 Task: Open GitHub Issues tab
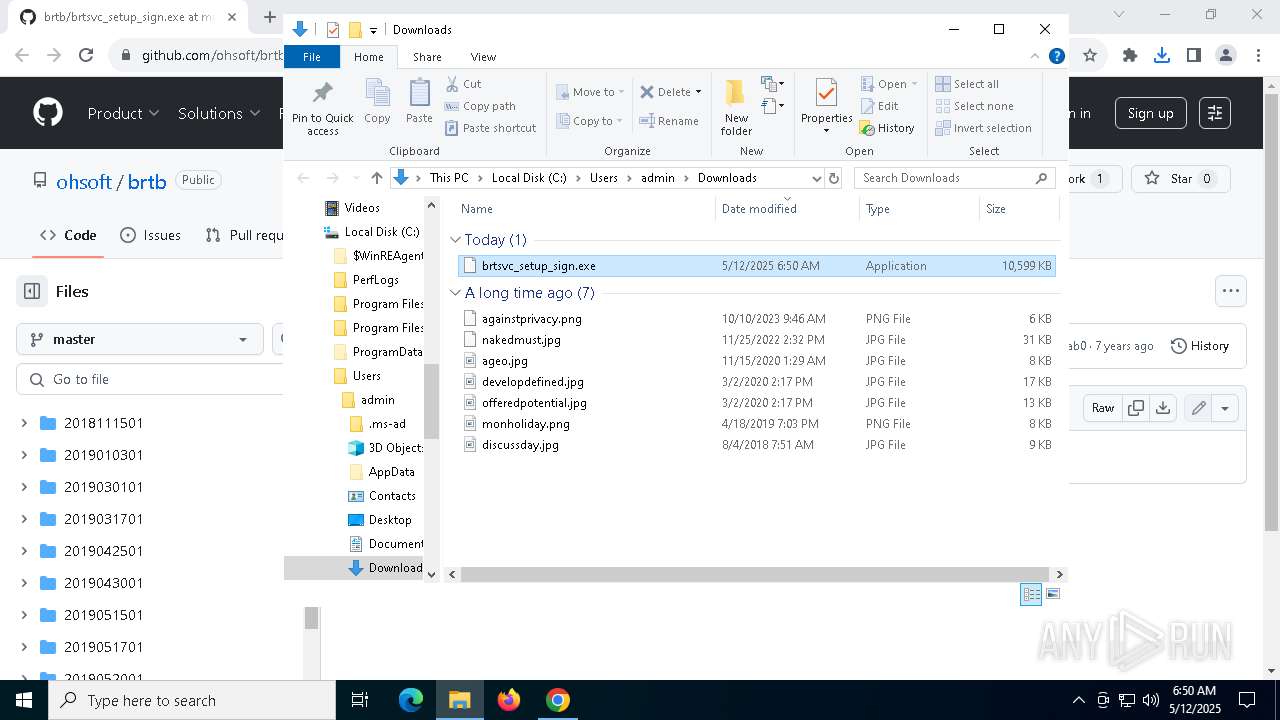click(x=150, y=235)
